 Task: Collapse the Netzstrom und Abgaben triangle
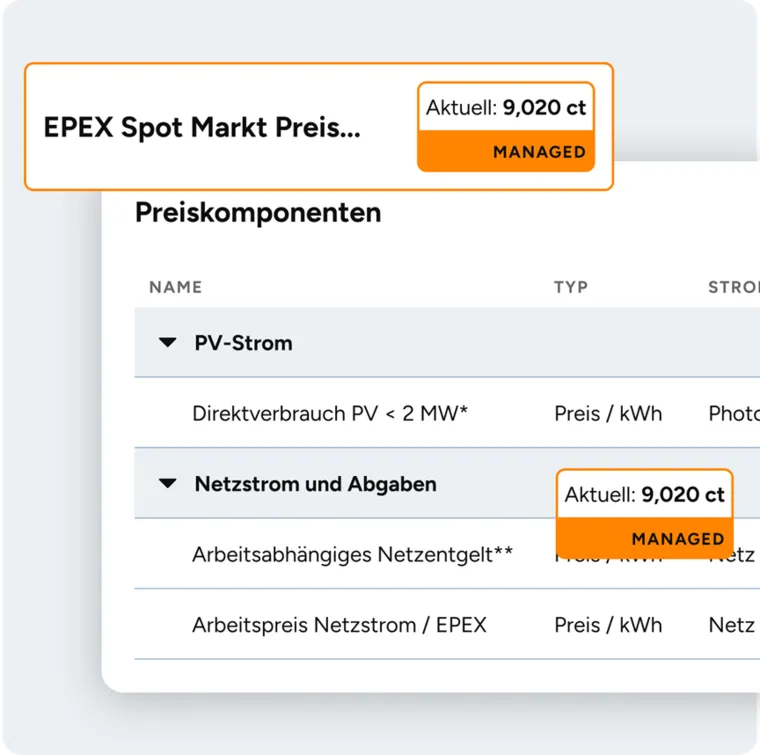click(x=167, y=484)
